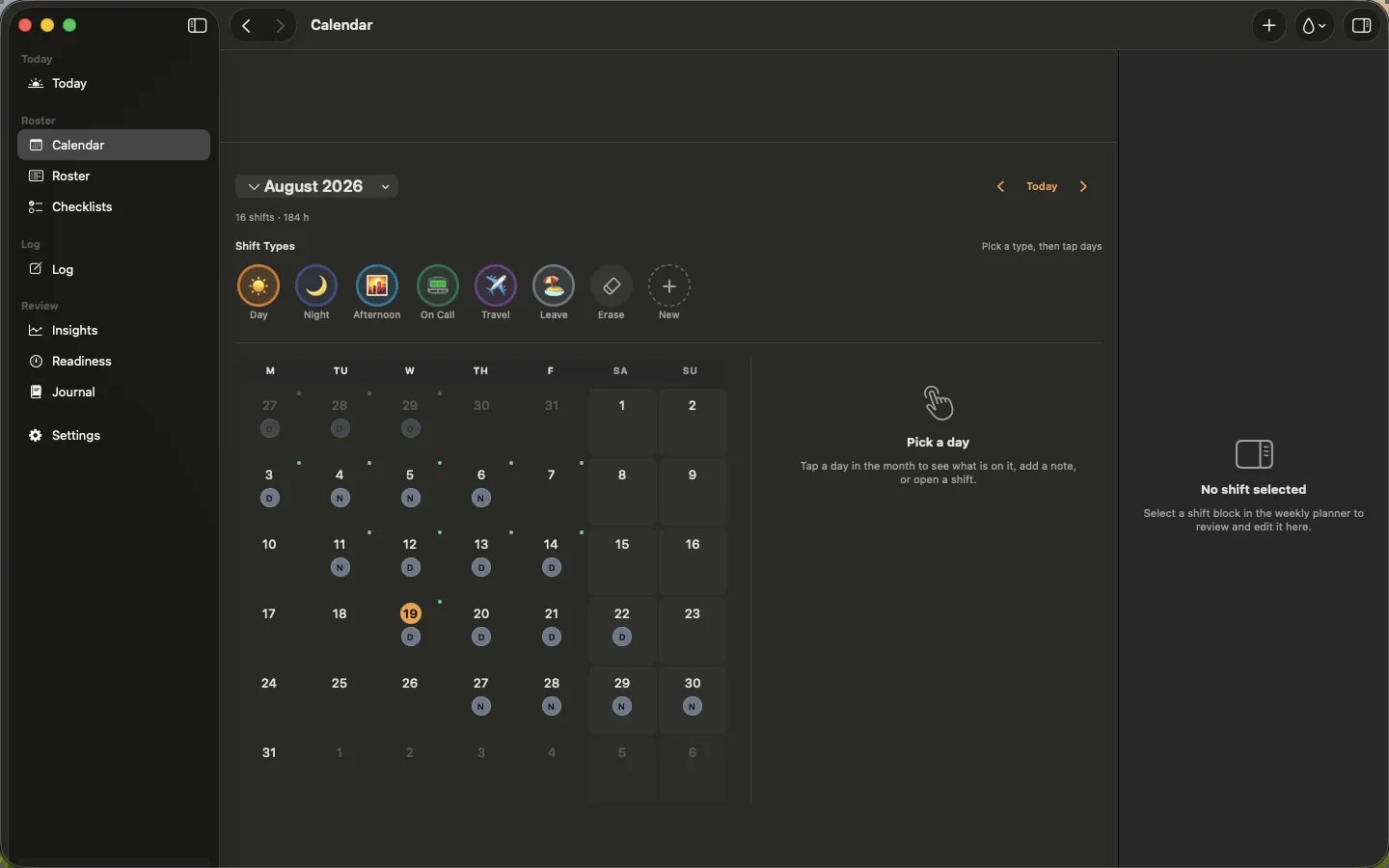Select August 14 in the calendar
1389x868 pixels.
pyautogui.click(x=553, y=561)
